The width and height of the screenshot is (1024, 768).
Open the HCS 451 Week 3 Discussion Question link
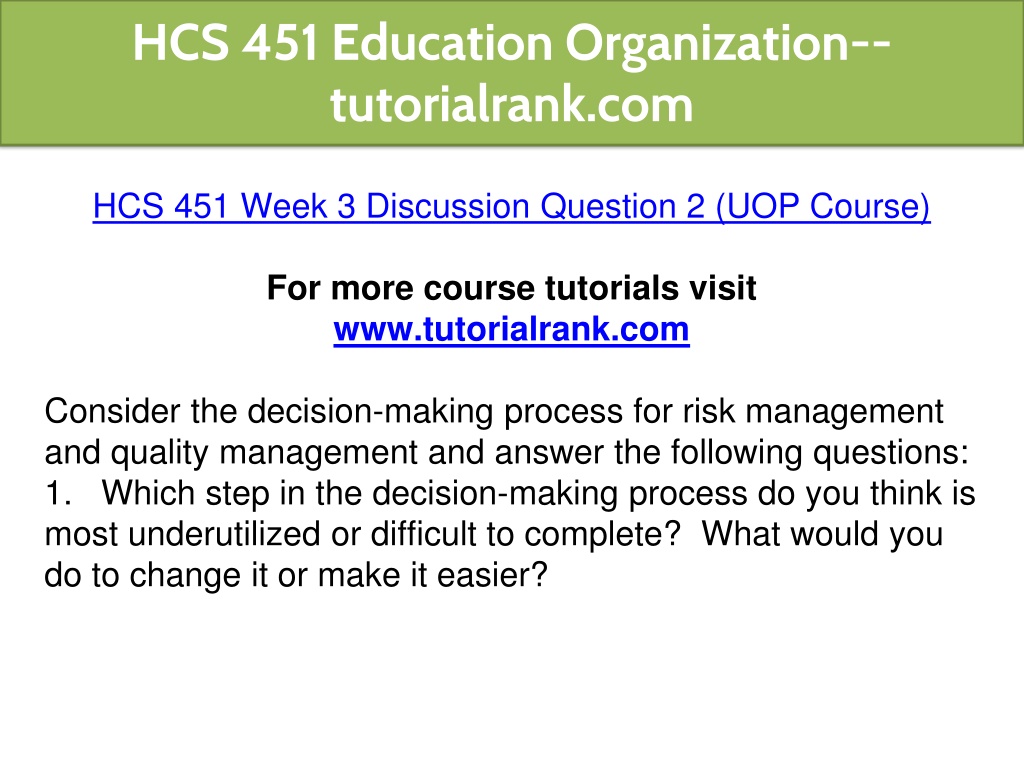coord(511,207)
